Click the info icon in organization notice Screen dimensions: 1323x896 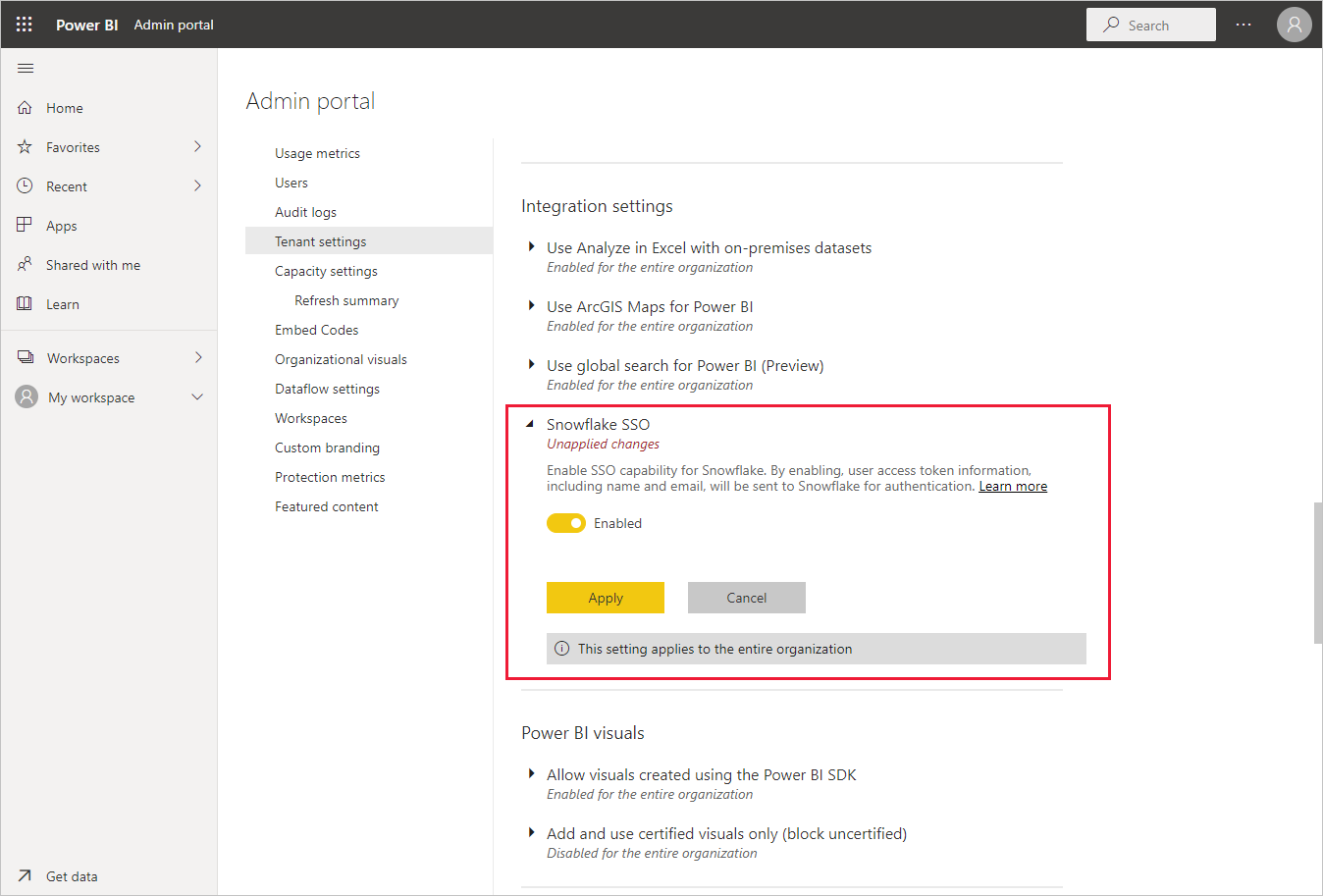pyautogui.click(x=561, y=649)
